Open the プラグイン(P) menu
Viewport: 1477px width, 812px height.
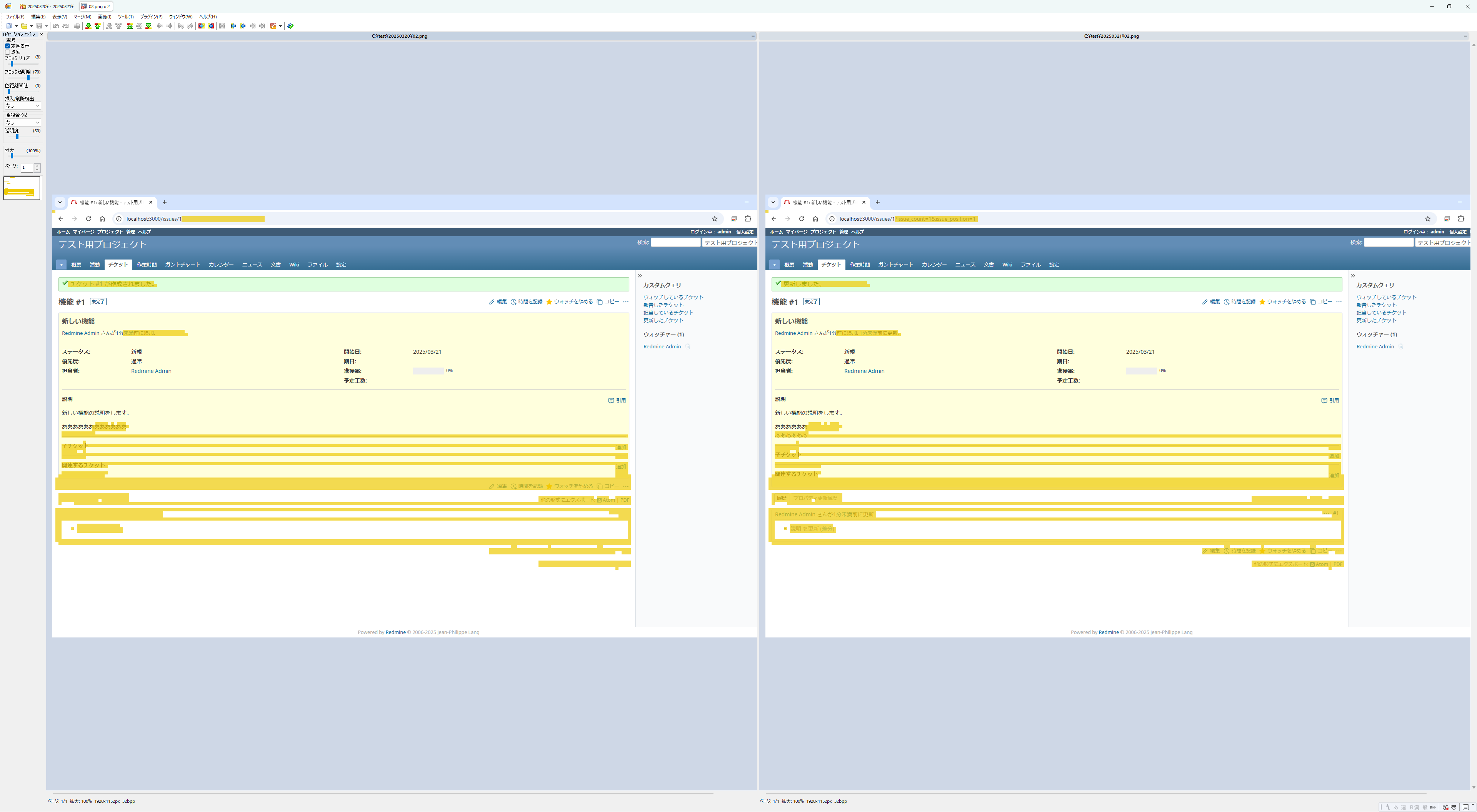[151, 17]
